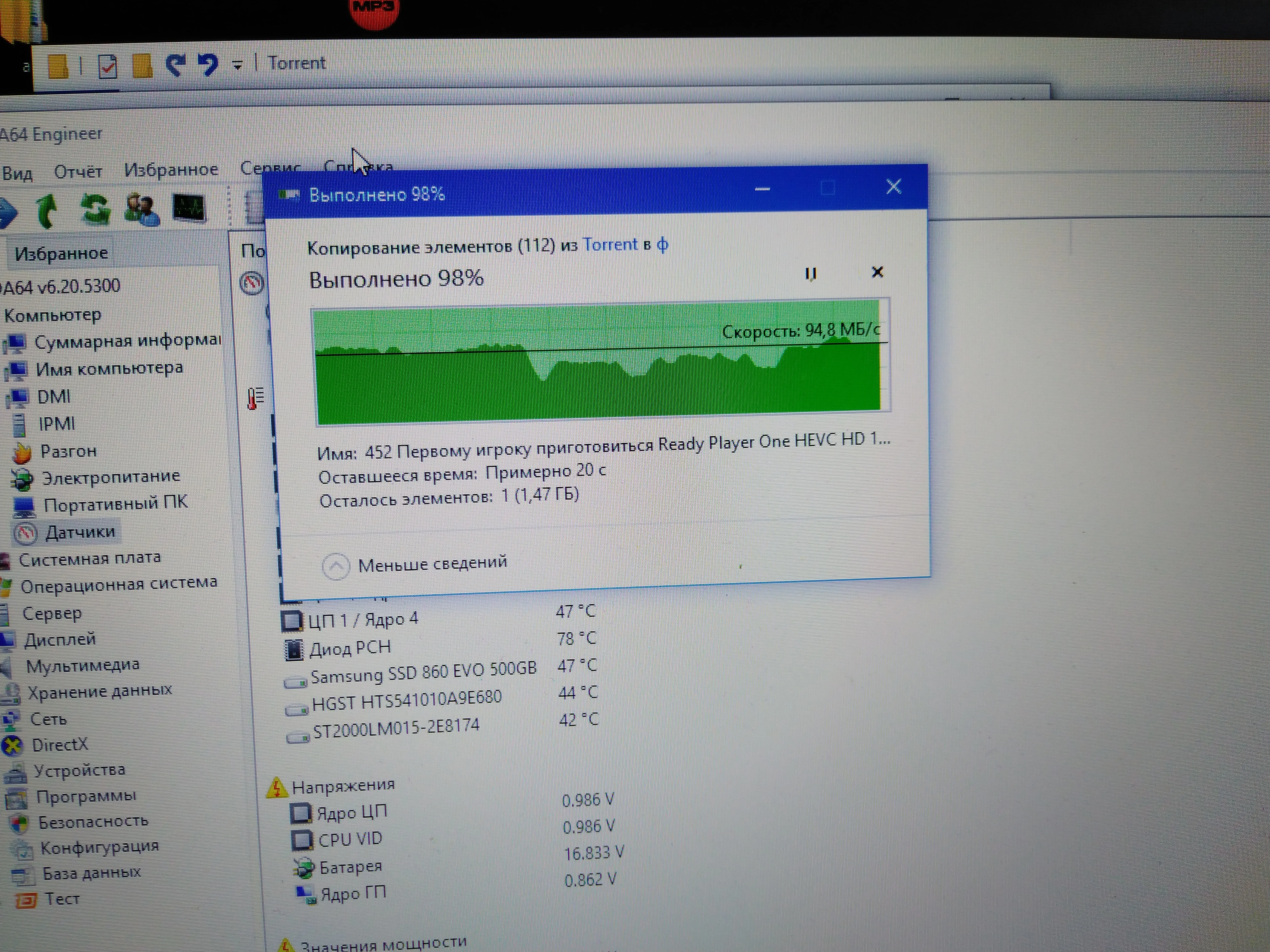1270x952 pixels.
Task: Click the green refresh toolbar icon
Action: (x=95, y=209)
